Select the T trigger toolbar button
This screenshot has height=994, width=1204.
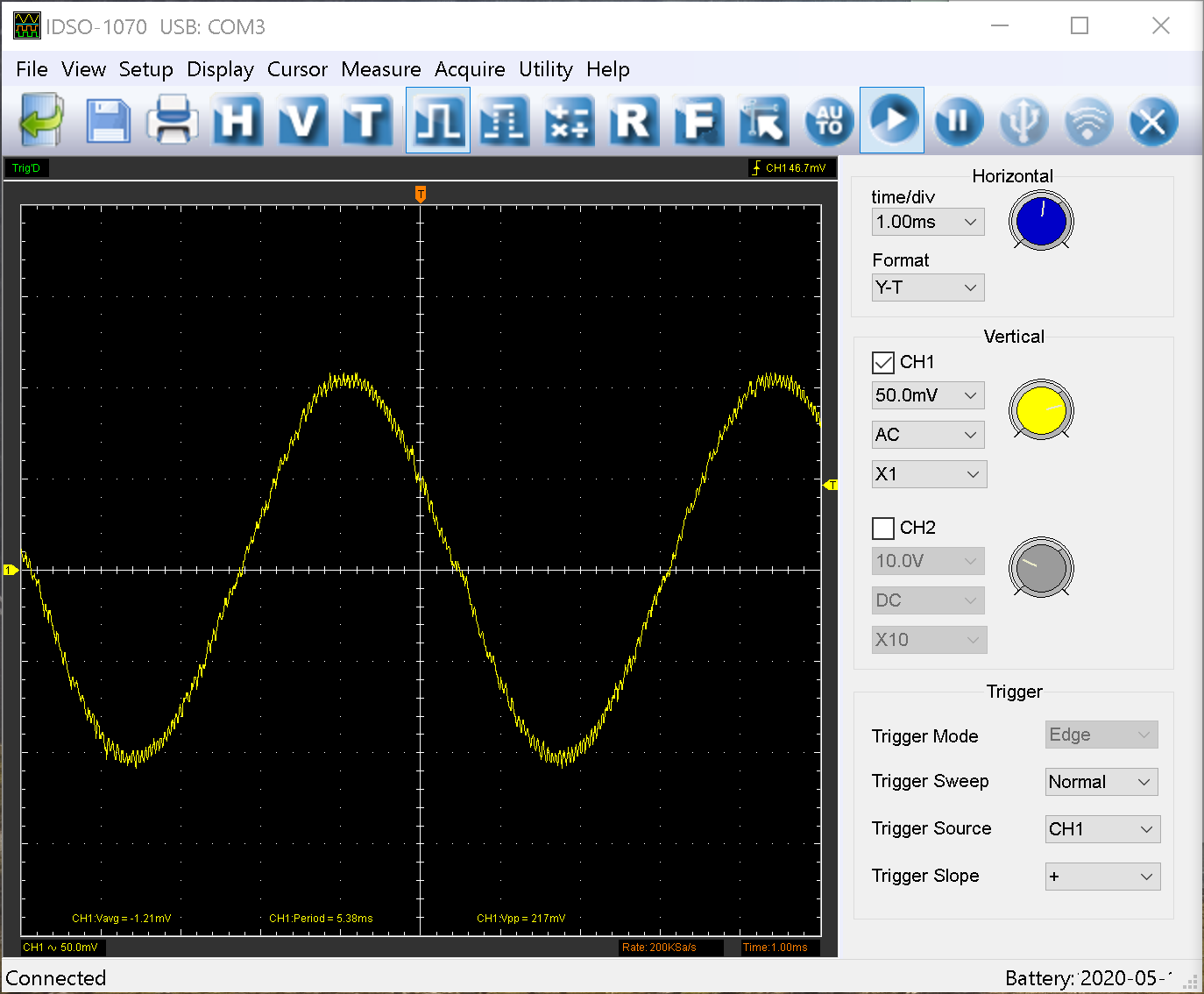click(x=367, y=120)
